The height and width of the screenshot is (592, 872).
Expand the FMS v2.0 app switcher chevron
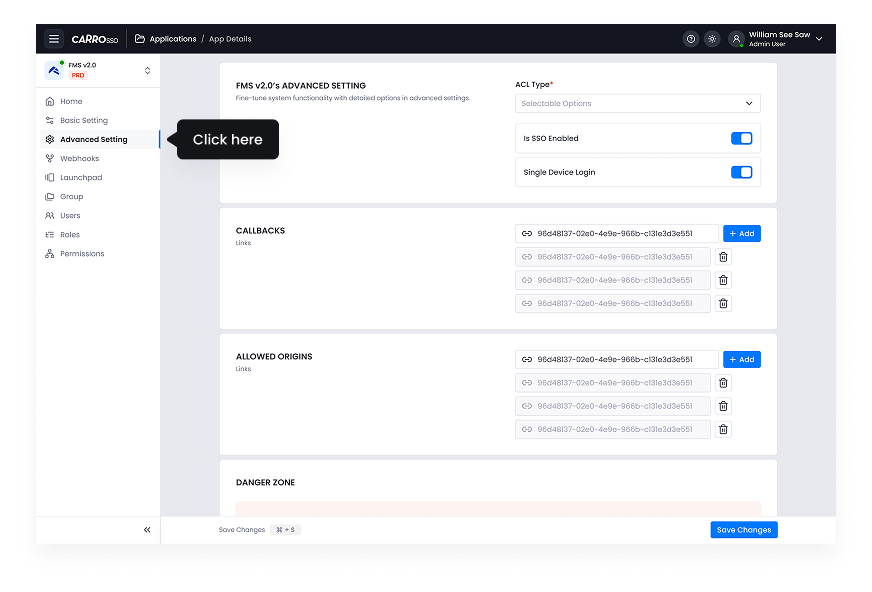pos(145,70)
